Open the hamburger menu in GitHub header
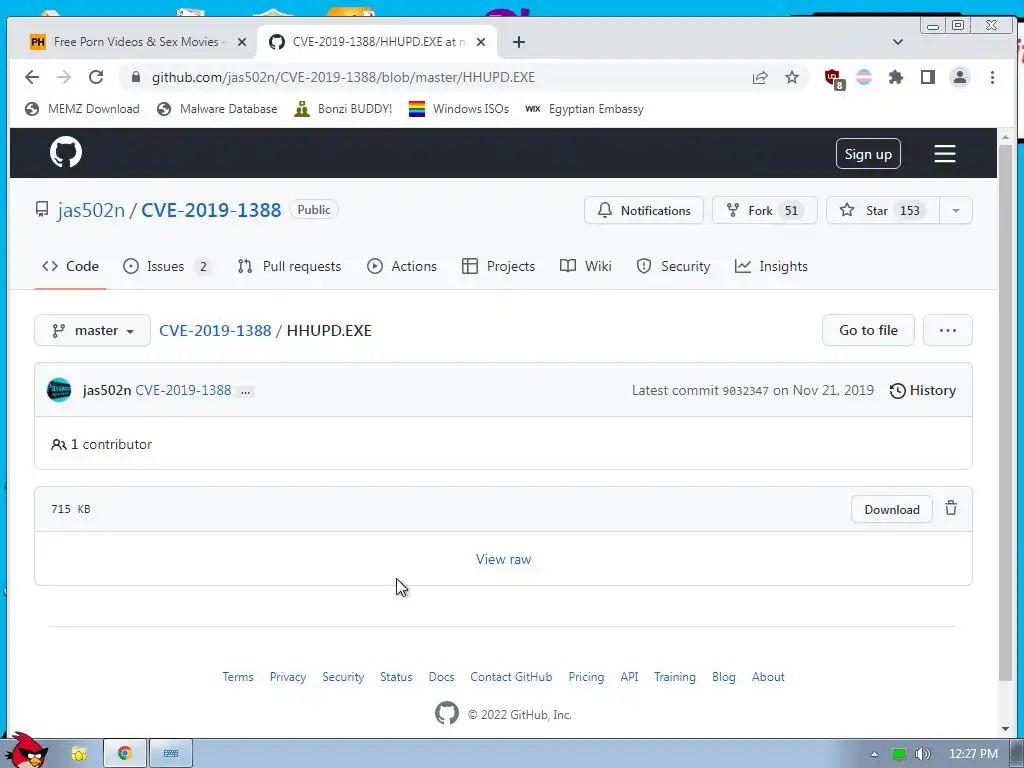 coord(944,154)
